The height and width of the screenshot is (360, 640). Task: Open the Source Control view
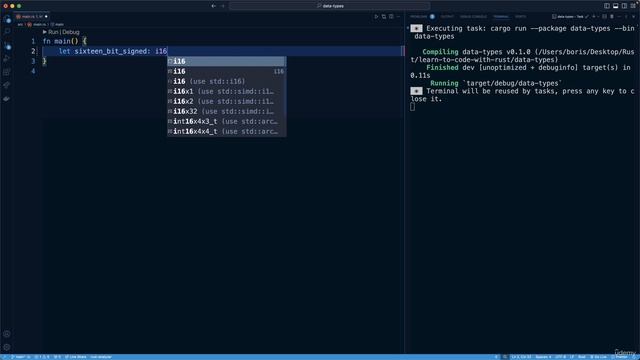7,46
